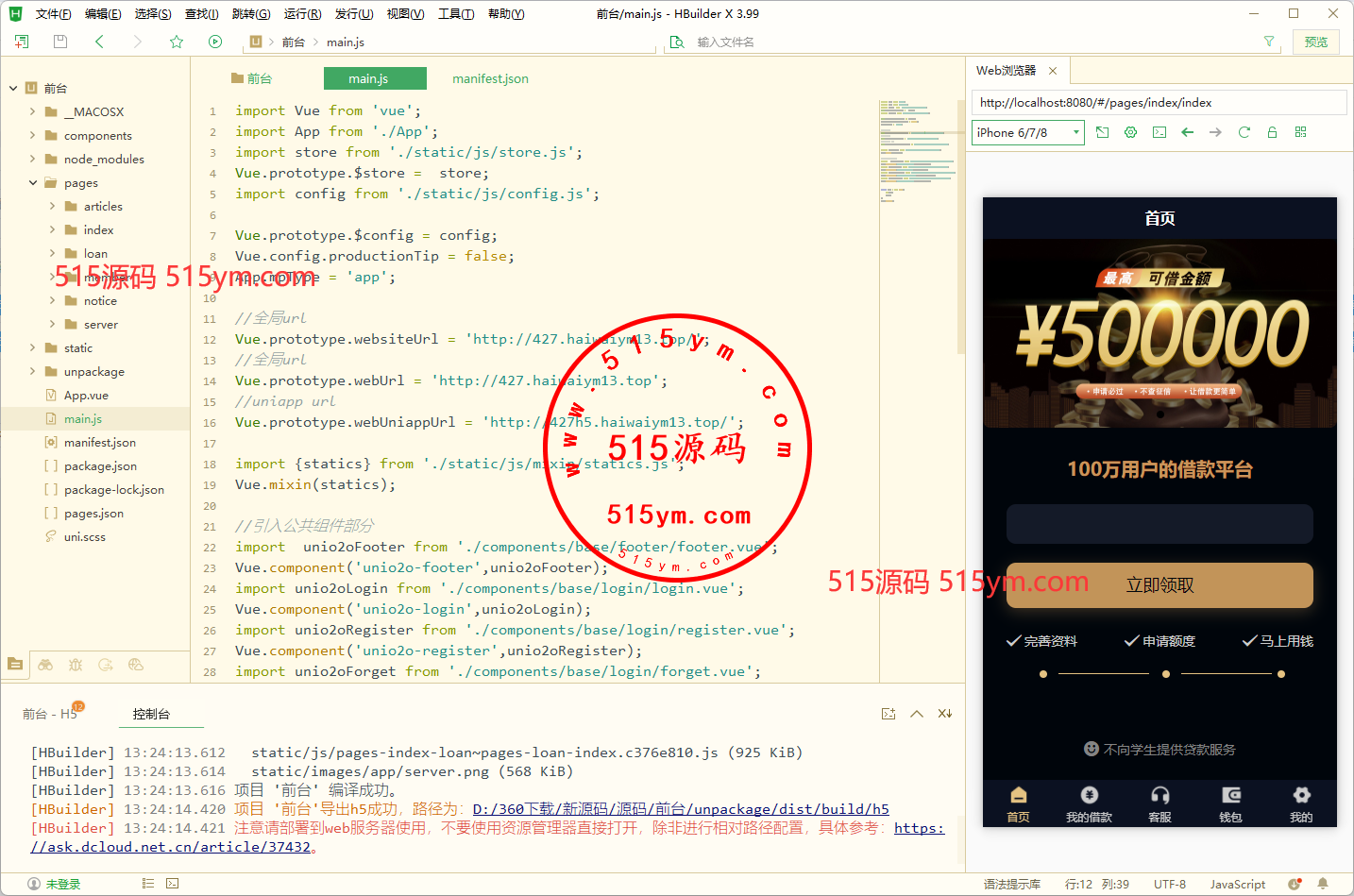
Task: Click the QR code icon
Action: tap(1300, 132)
